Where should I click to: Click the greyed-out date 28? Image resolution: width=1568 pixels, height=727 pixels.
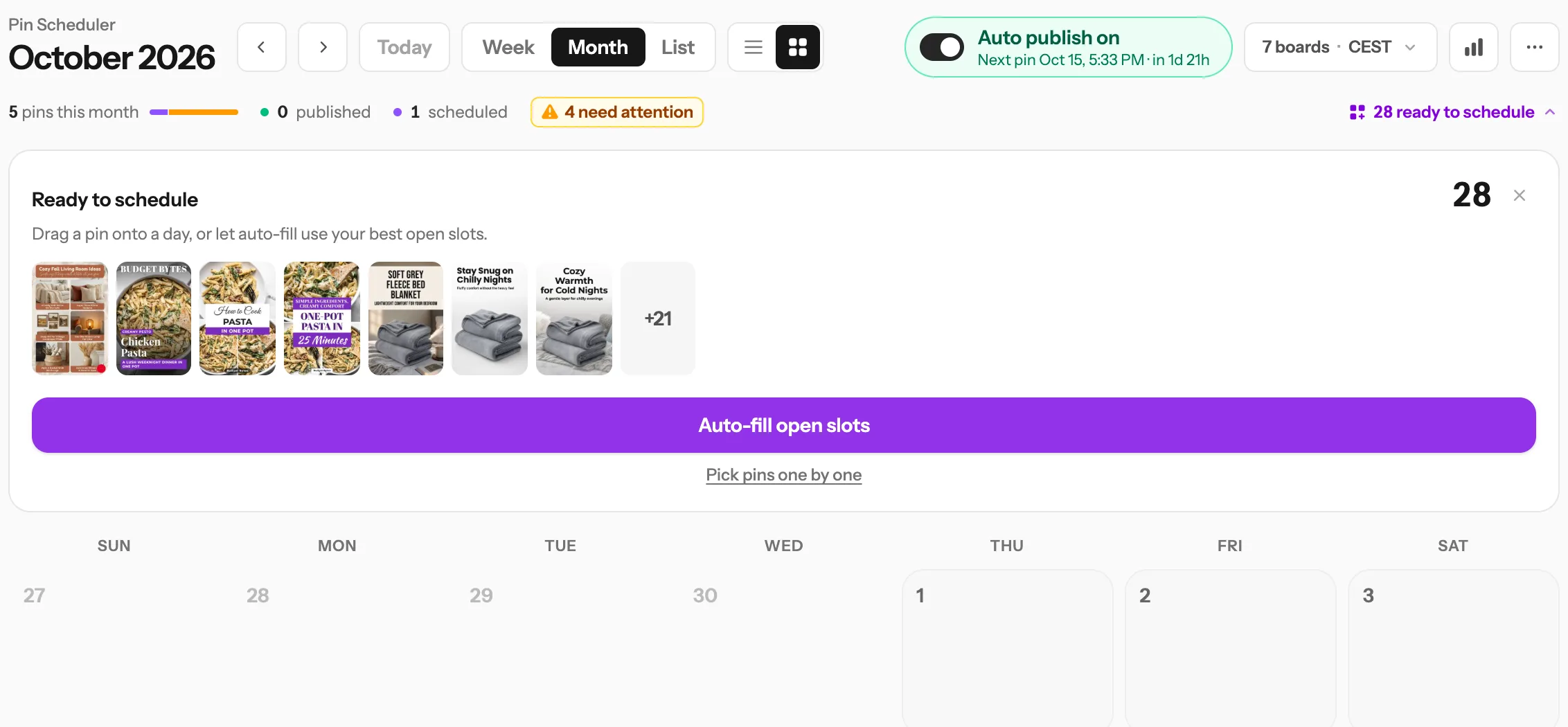[258, 595]
